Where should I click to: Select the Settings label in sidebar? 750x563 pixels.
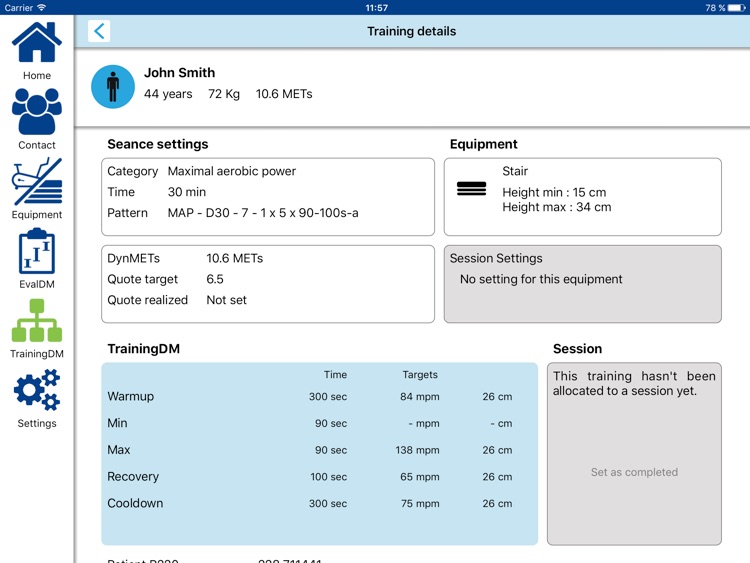[x=37, y=423]
